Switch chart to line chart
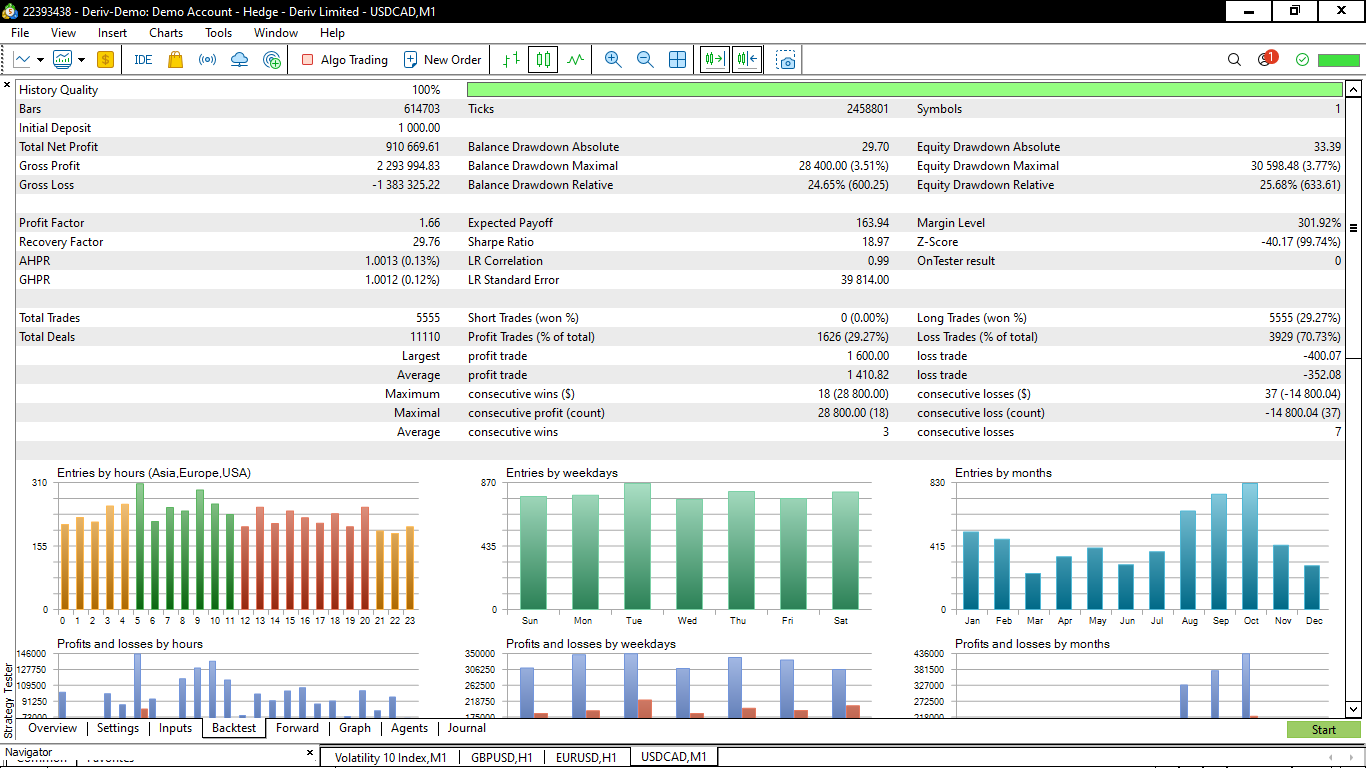Screen dimensions: 1366x768 [575, 60]
